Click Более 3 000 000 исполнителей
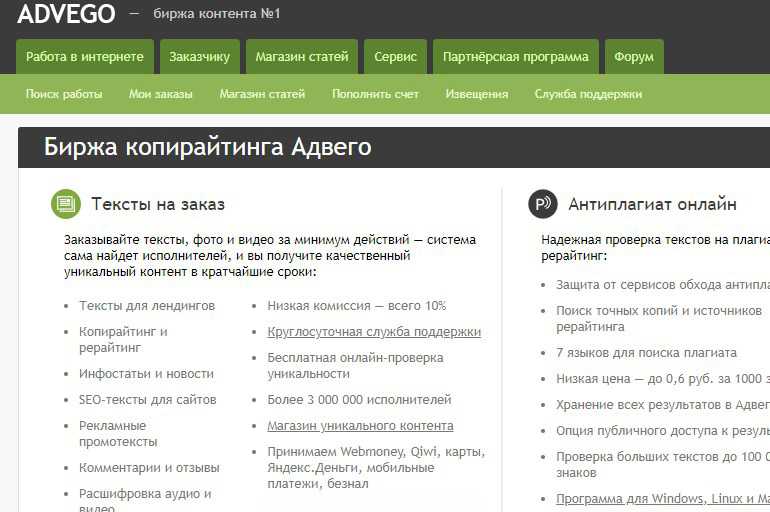770x512 pixels. click(x=359, y=400)
